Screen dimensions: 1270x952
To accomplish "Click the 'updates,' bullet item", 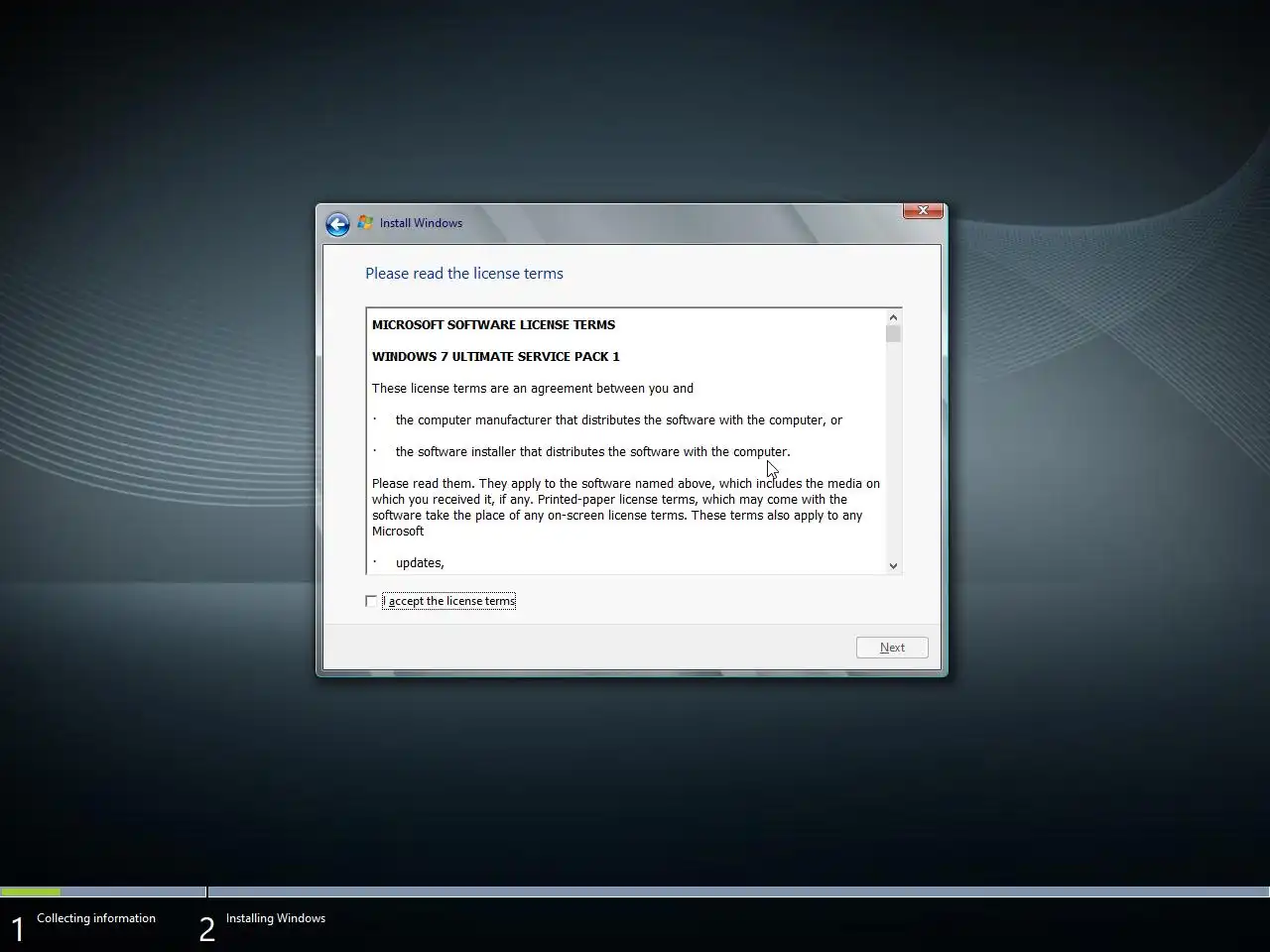I will [x=420, y=563].
